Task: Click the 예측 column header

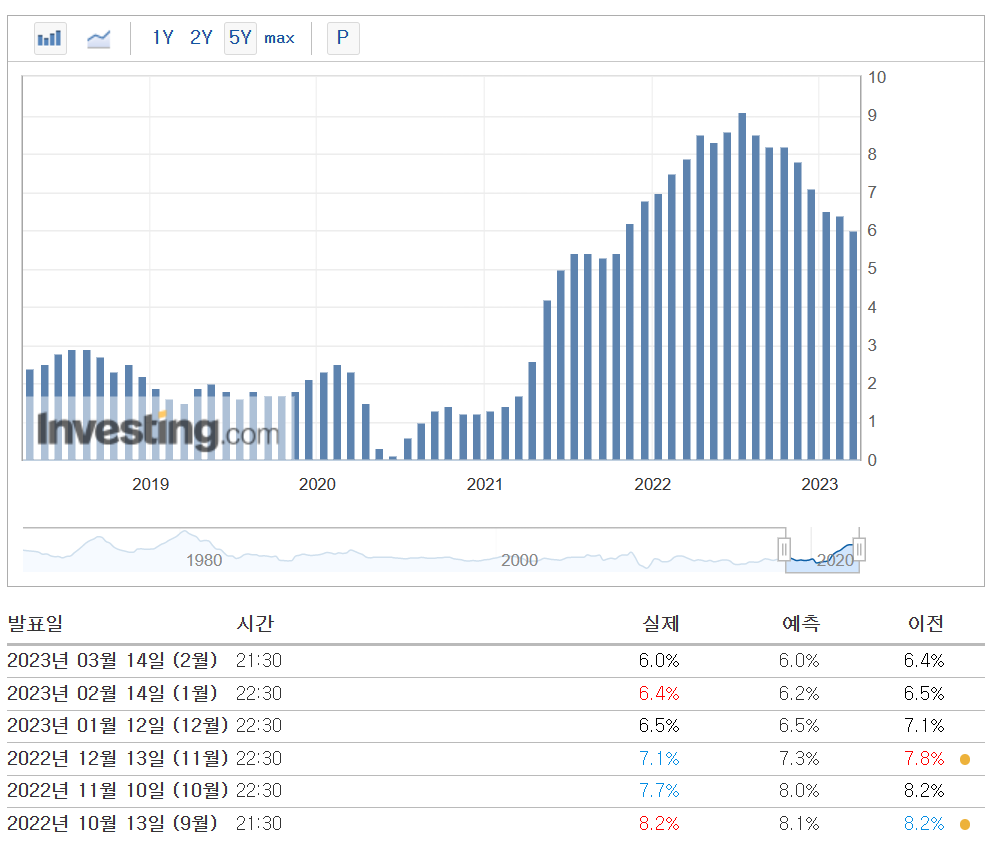Action: point(801,624)
